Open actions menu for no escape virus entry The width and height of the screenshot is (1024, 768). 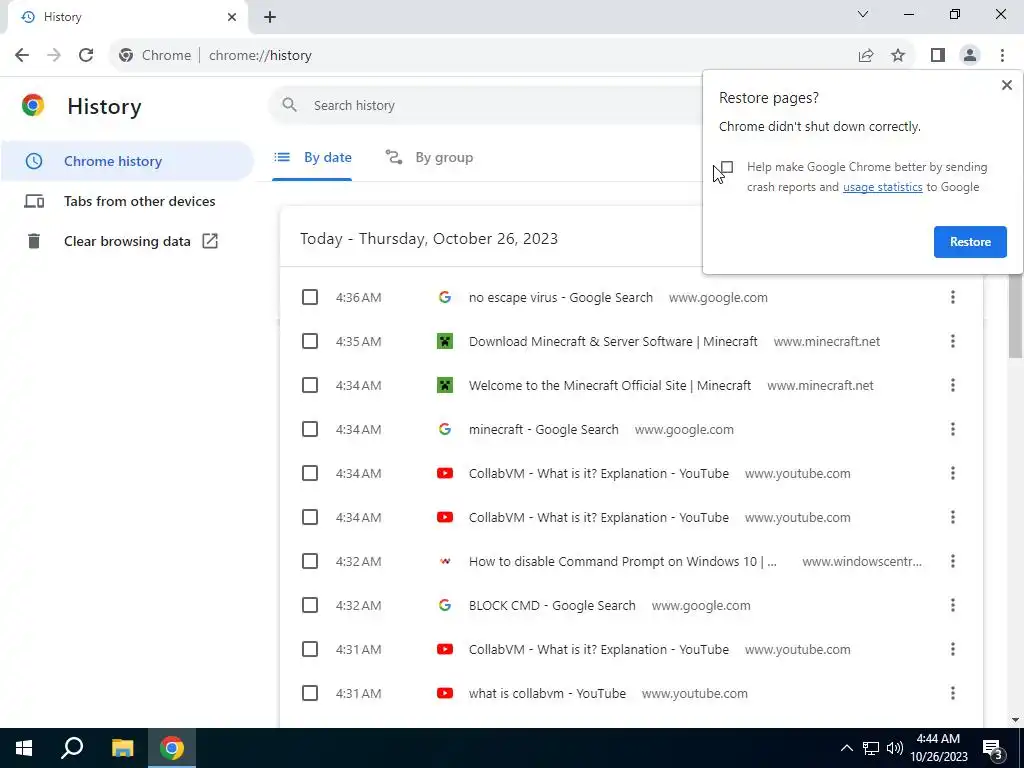pos(952,297)
